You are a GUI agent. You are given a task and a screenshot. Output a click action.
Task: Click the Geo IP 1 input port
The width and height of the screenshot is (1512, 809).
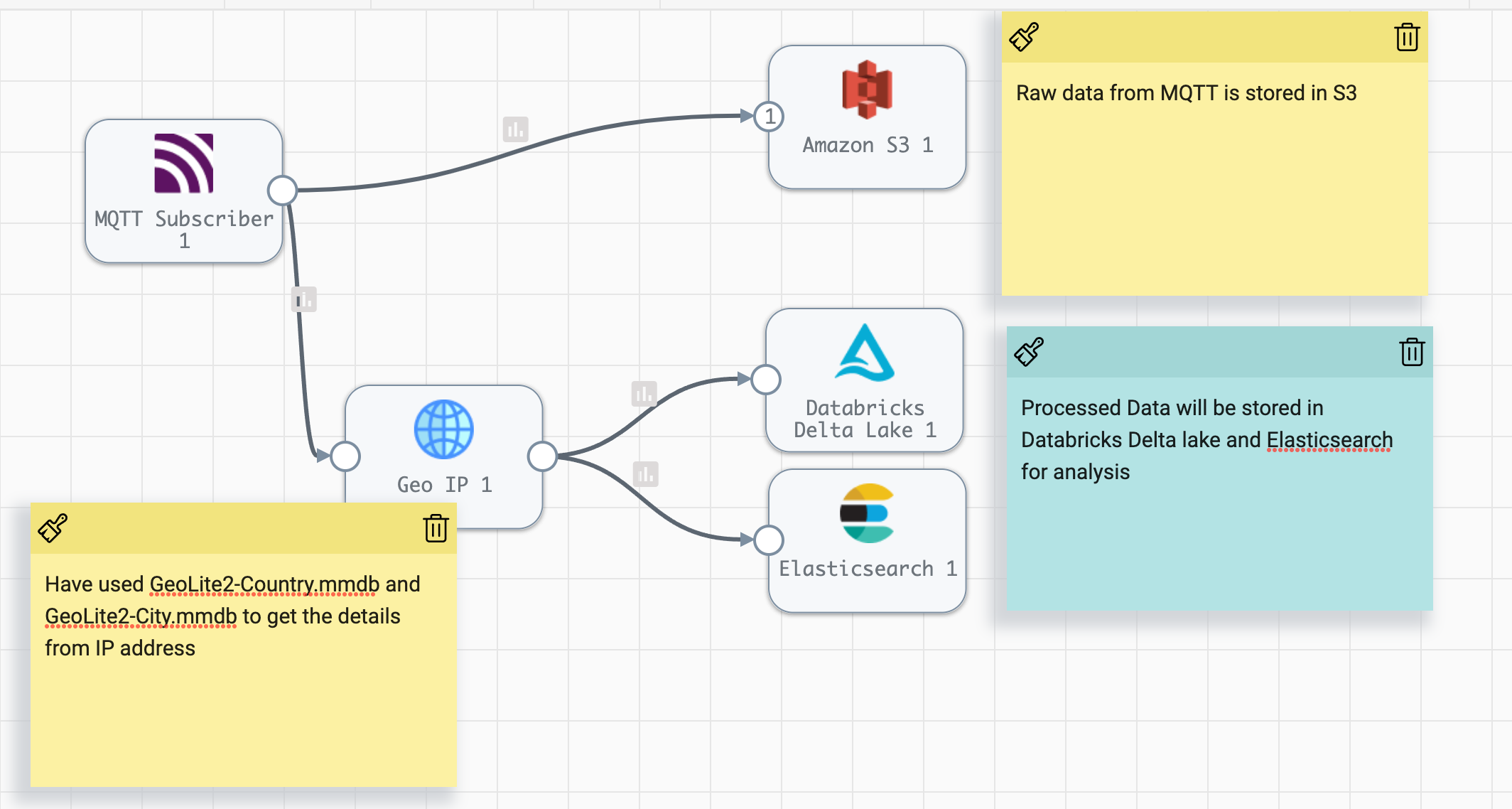click(x=345, y=456)
